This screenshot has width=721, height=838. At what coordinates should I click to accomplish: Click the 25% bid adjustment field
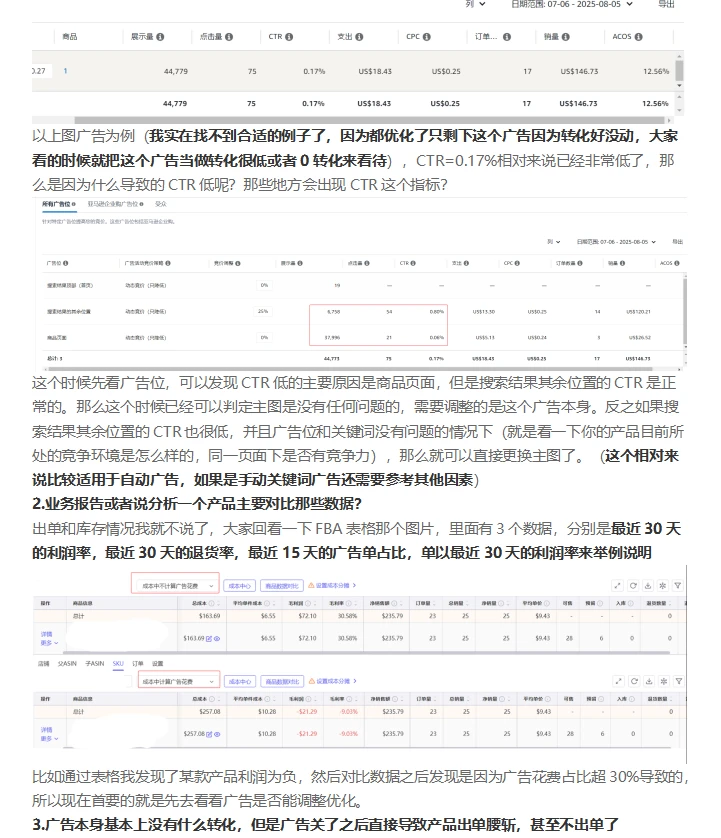point(263,311)
